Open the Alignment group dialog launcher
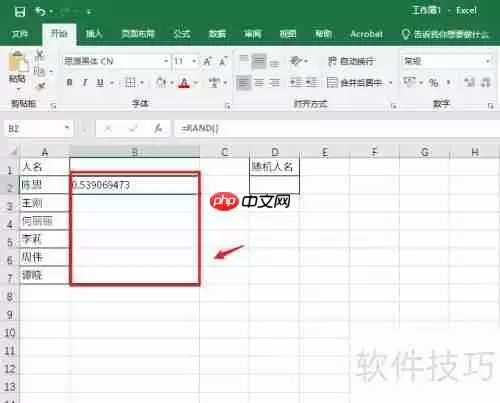 (x=394, y=106)
